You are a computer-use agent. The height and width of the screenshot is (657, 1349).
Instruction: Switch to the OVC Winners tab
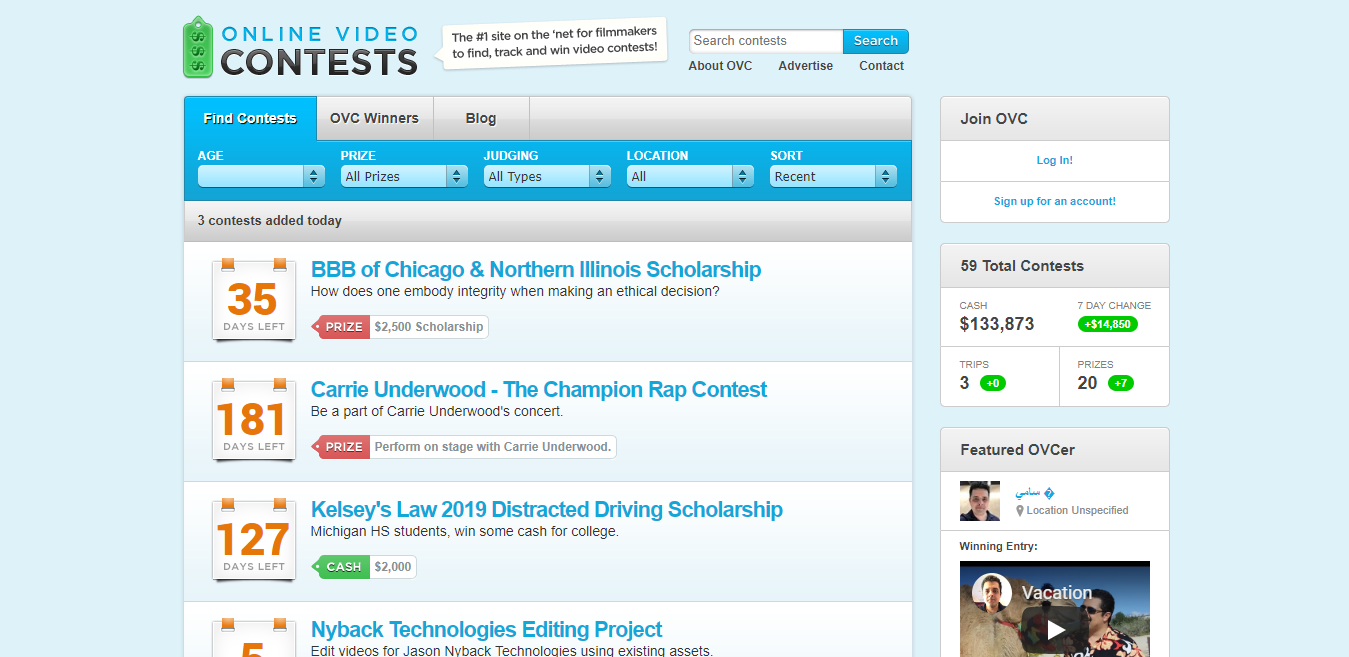pyautogui.click(x=375, y=118)
